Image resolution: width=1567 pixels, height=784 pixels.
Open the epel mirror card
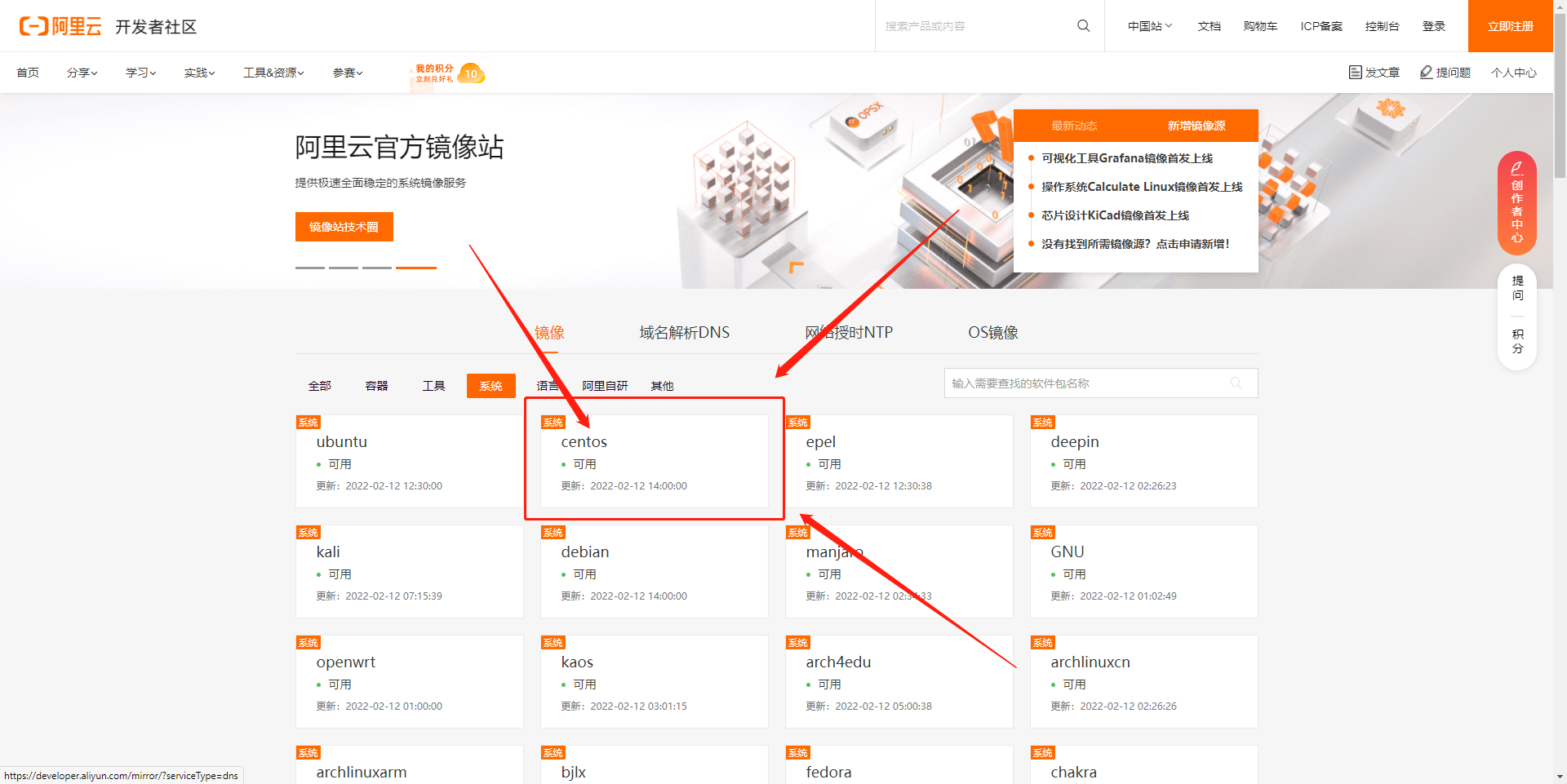899,462
